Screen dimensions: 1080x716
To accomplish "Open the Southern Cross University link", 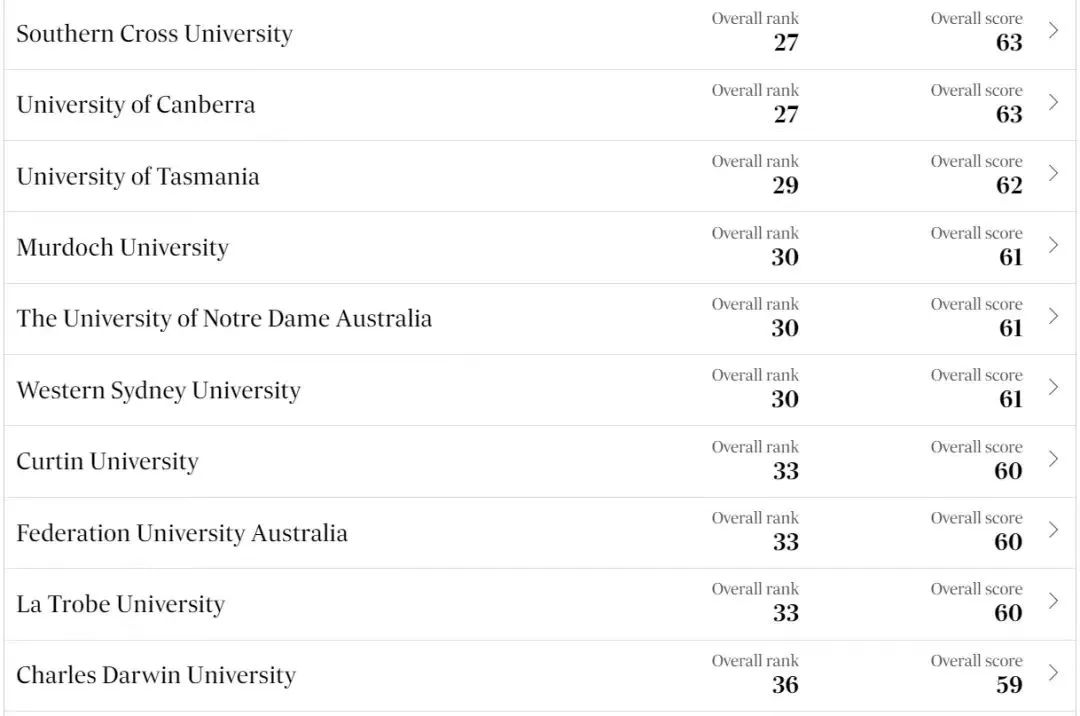I will pos(154,34).
